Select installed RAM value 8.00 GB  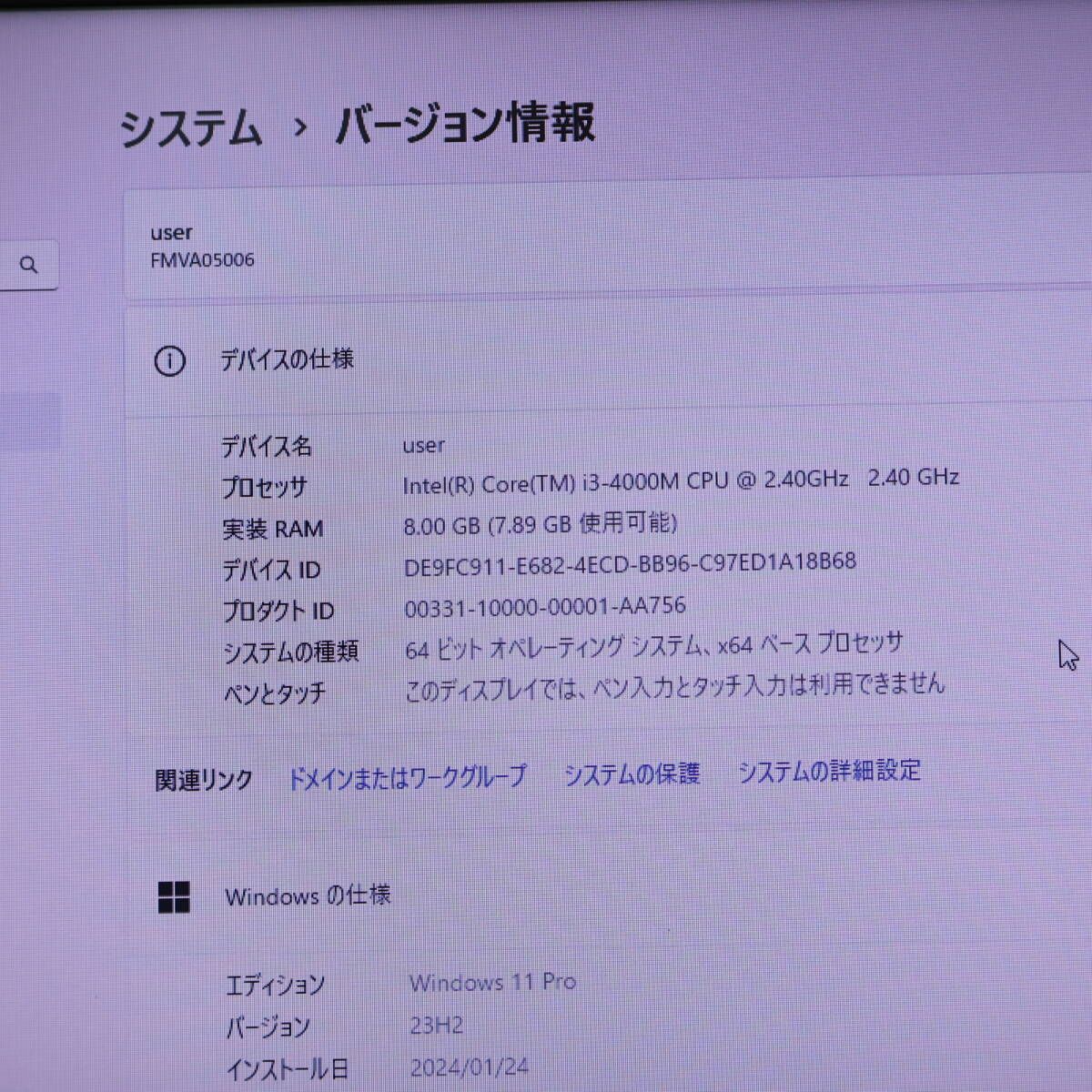(441, 526)
